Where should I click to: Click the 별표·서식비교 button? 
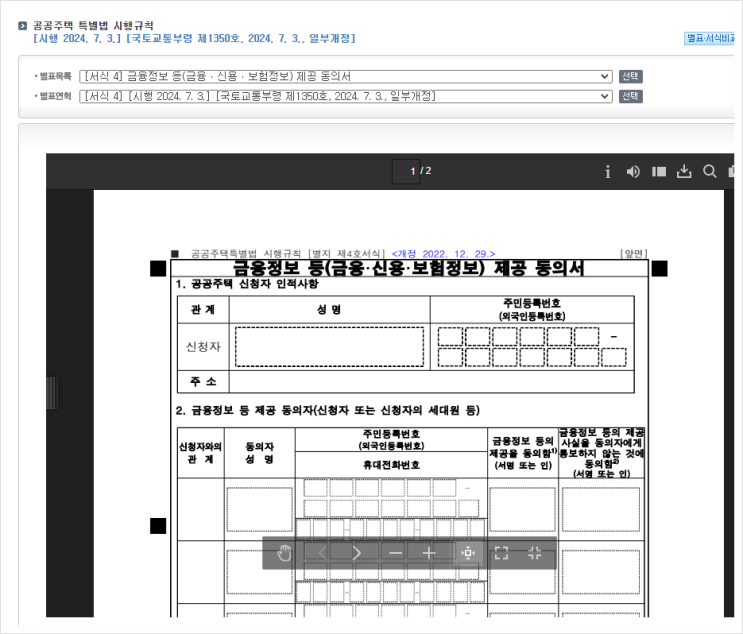(709, 38)
